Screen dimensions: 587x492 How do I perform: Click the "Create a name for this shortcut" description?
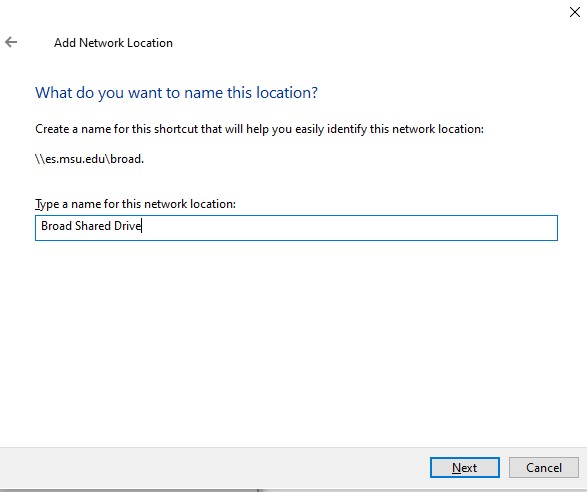(259, 129)
